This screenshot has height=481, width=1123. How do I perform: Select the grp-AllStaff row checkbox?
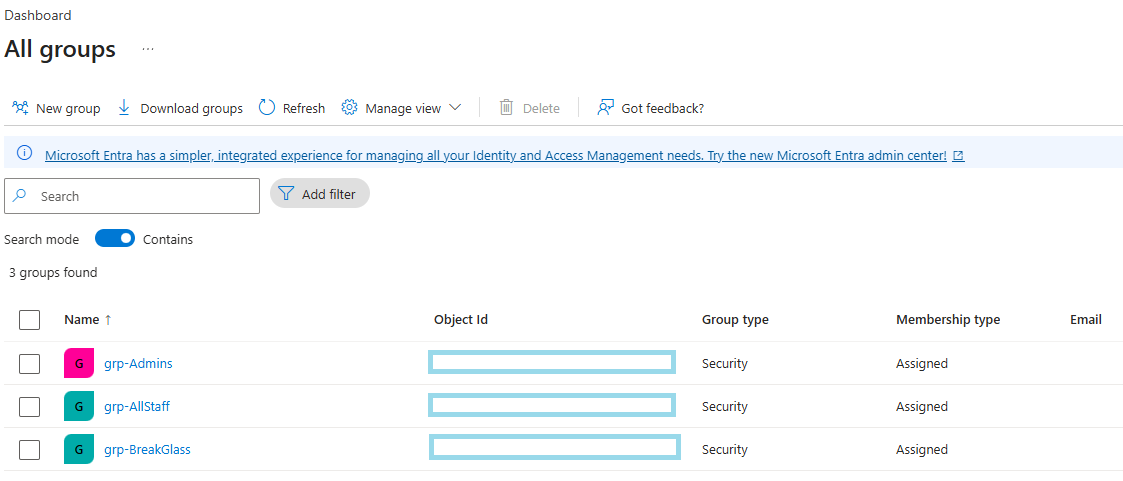pyautogui.click(x=29, y=407)
